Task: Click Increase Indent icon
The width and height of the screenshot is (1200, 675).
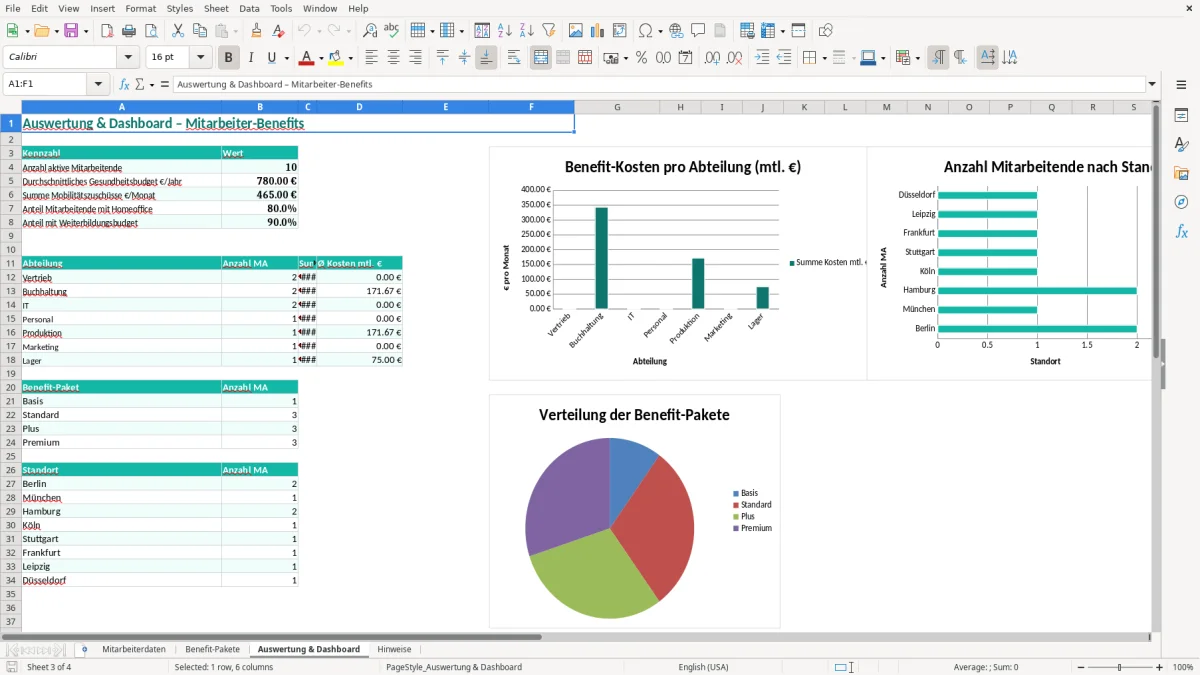Action: [762, 58]
